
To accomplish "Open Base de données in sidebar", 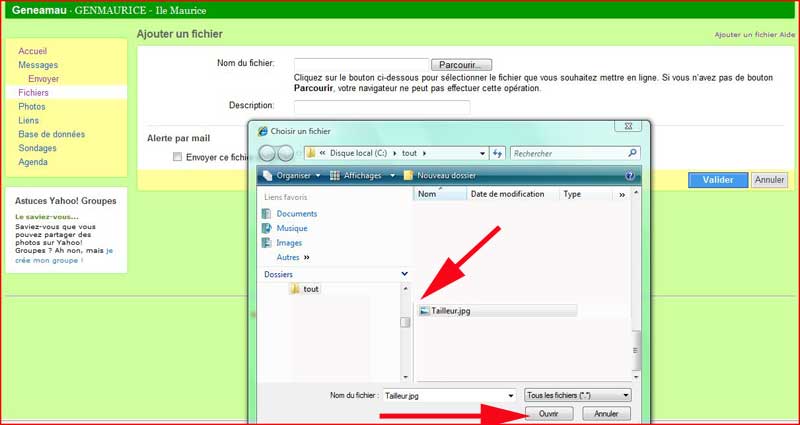I will [x=51, y=134].
